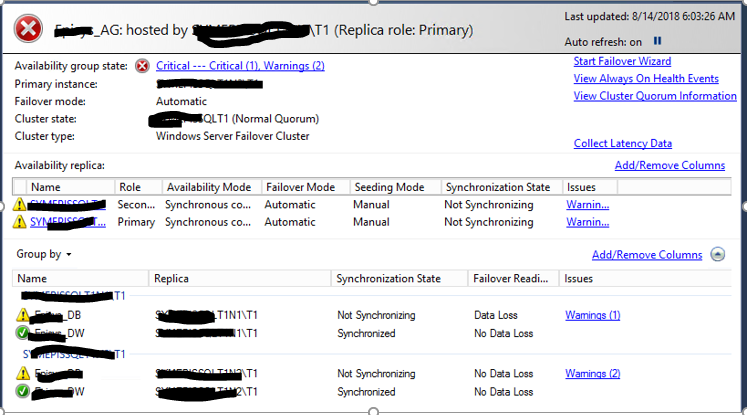This screenshot has height=415, width=747.
Task: View Always On Health Events
Action: click(646, 79)
